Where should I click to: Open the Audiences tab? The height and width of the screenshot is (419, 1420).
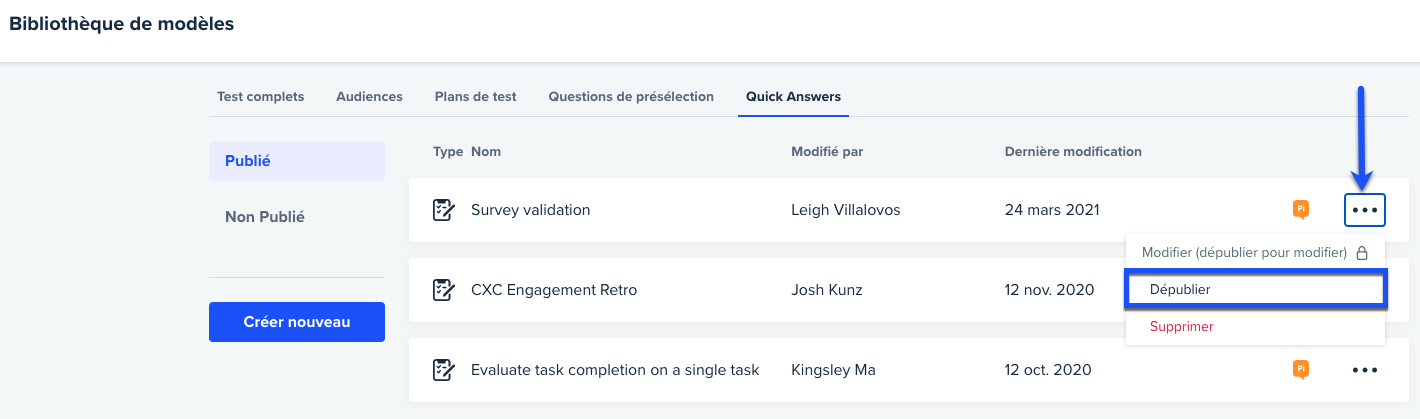(369, 97)
